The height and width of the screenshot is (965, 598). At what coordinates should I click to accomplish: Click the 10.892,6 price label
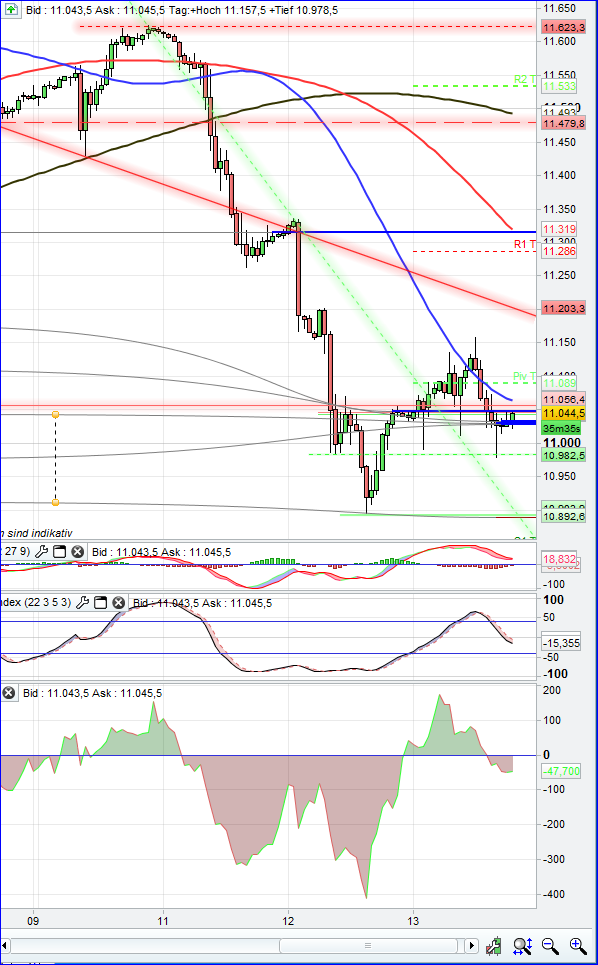pos(563,516)
